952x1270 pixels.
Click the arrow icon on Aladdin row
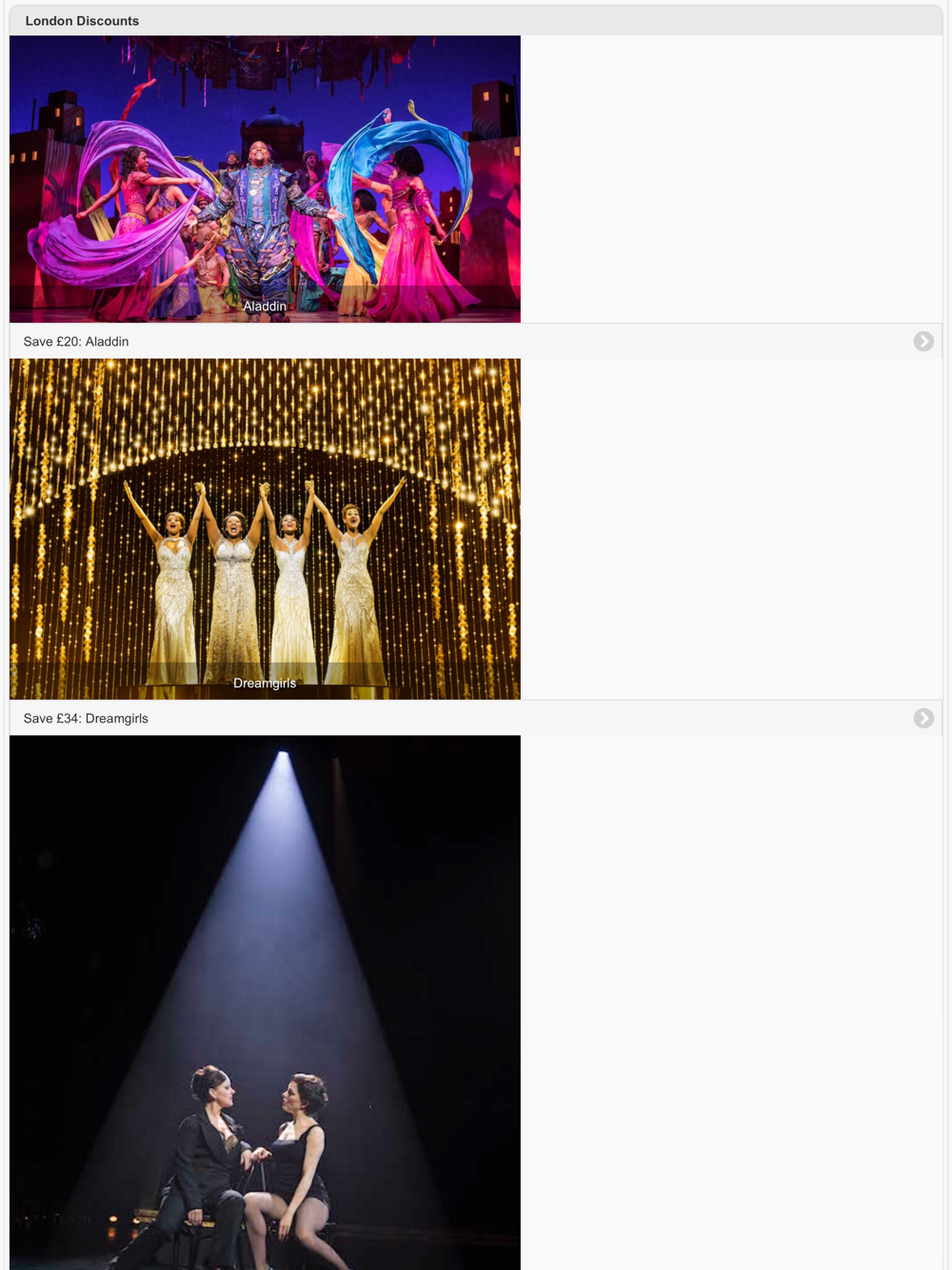click(923, 341)
